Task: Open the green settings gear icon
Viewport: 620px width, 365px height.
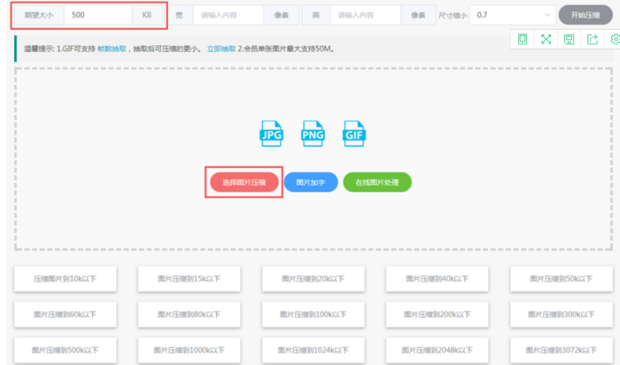Action: (615, 39)
